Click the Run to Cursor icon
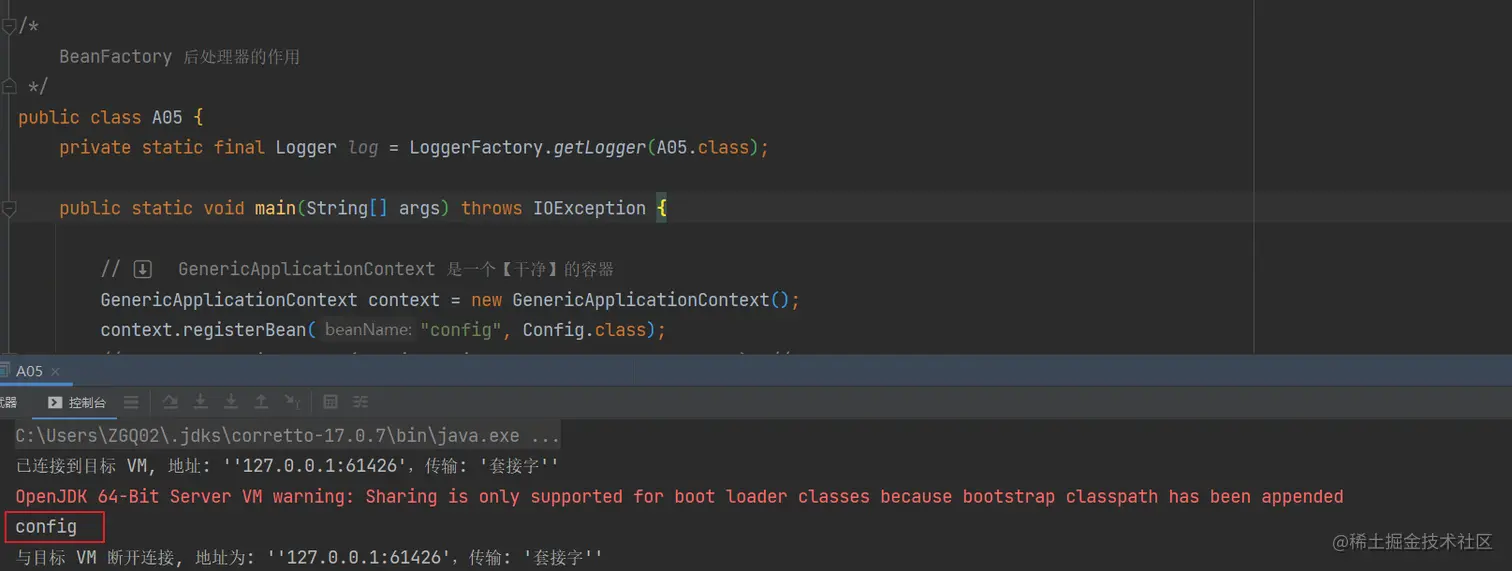The image size is (1512, 571). 292,402
